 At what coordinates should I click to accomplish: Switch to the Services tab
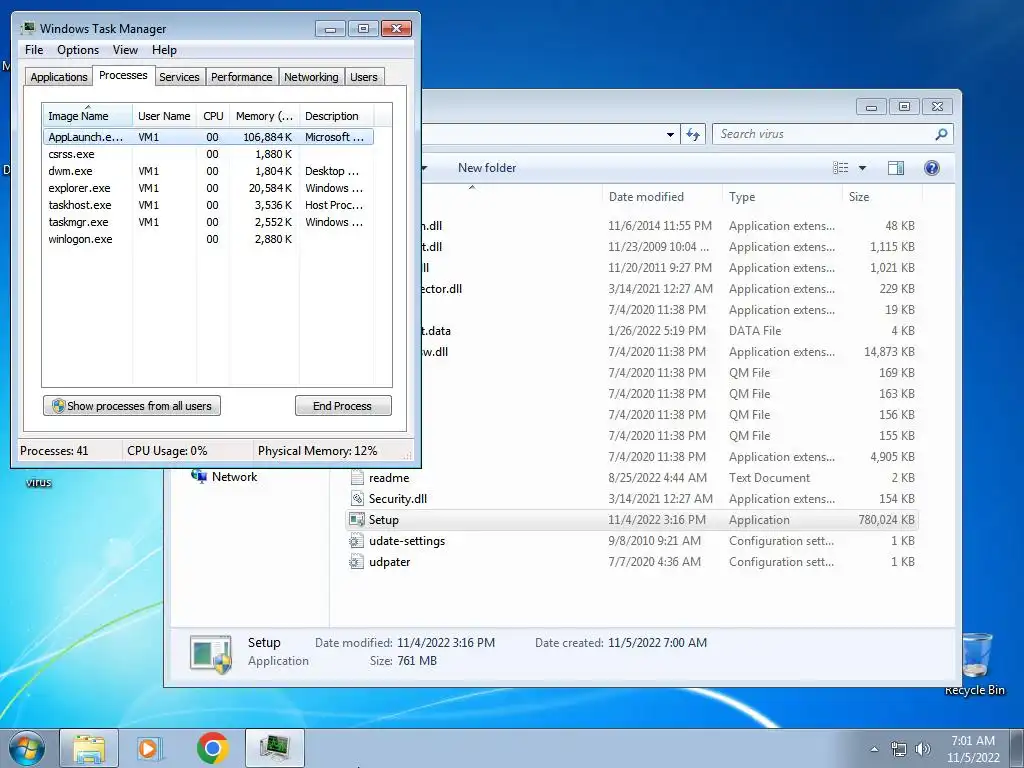[x=179, y=77]
